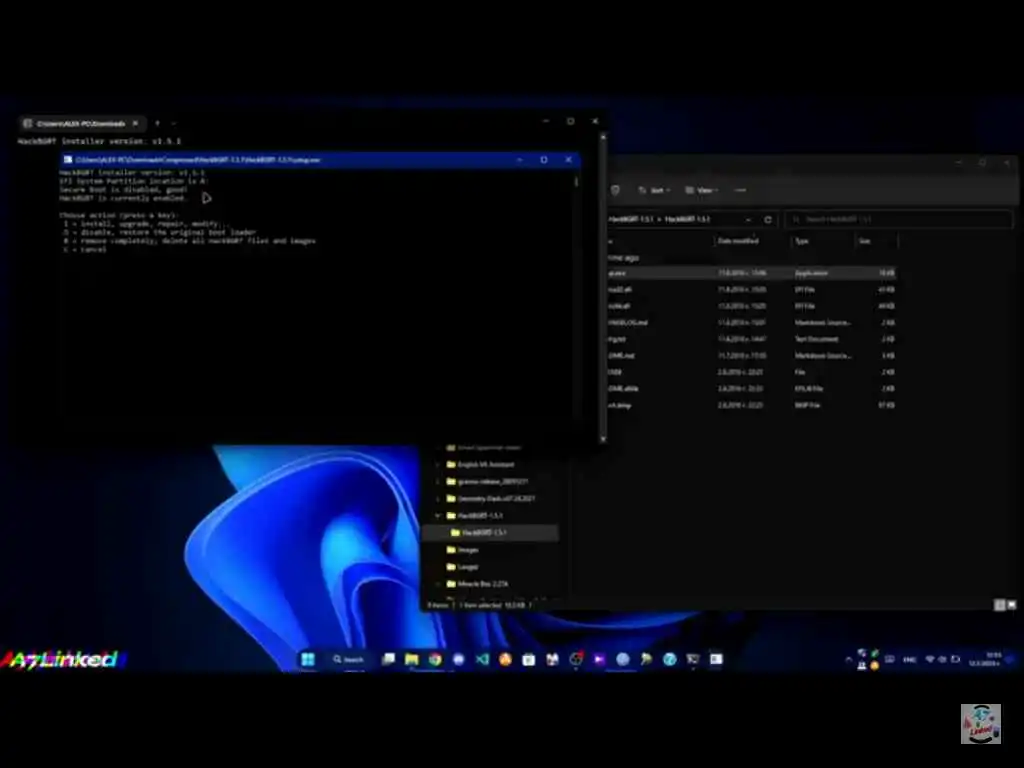The height and width of the screenshot is (768, 1024).
Task: Maximize the setup.exe console window
Action: 544,159
